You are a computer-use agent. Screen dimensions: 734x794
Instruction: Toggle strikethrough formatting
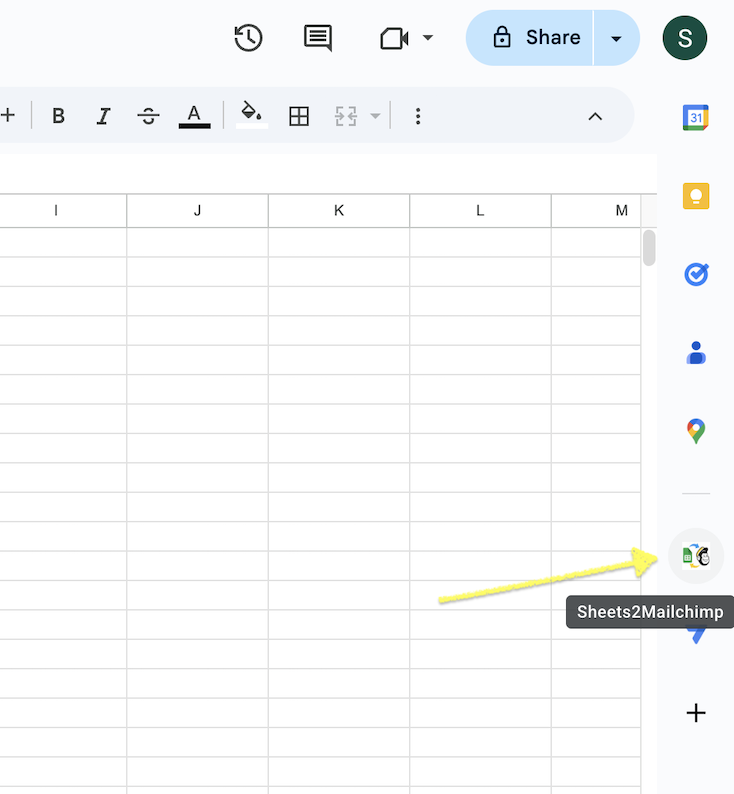[x=148, y=116]
